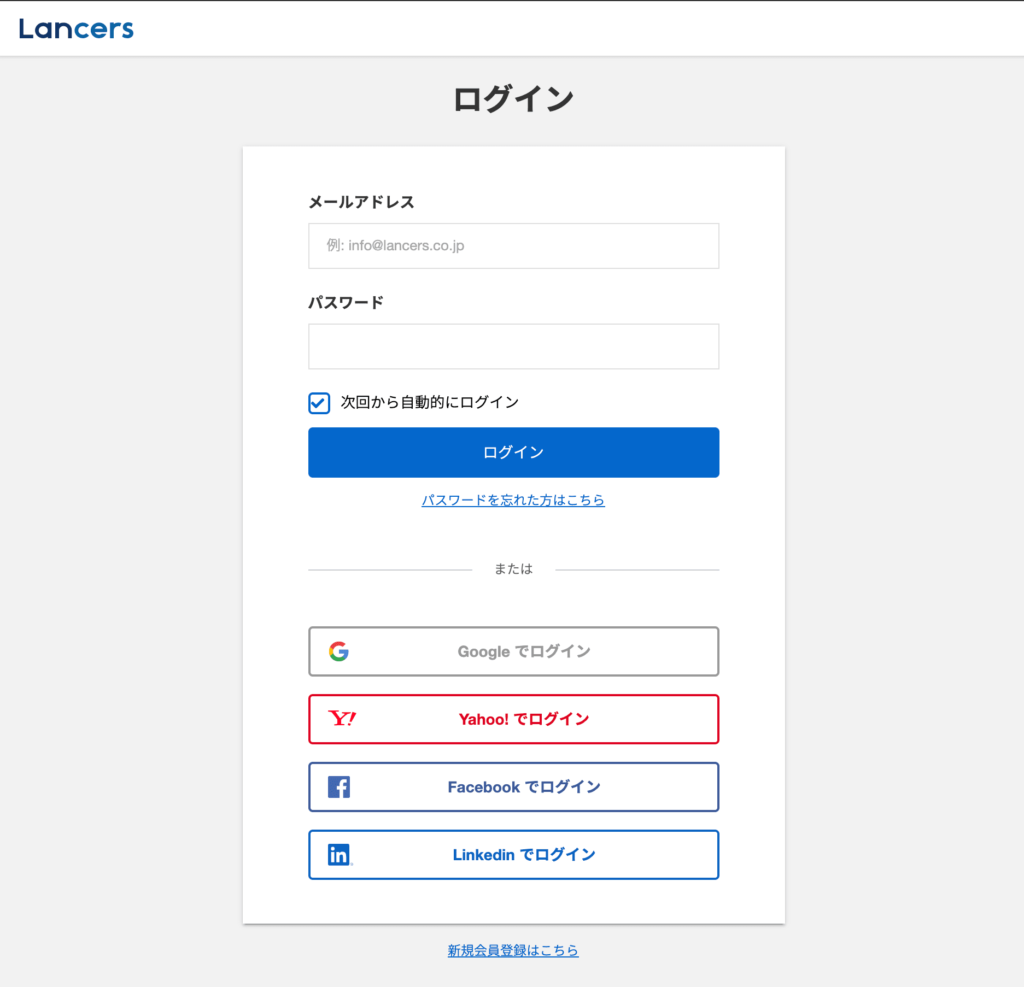Click the パスワード password input field

coord(513,346)
